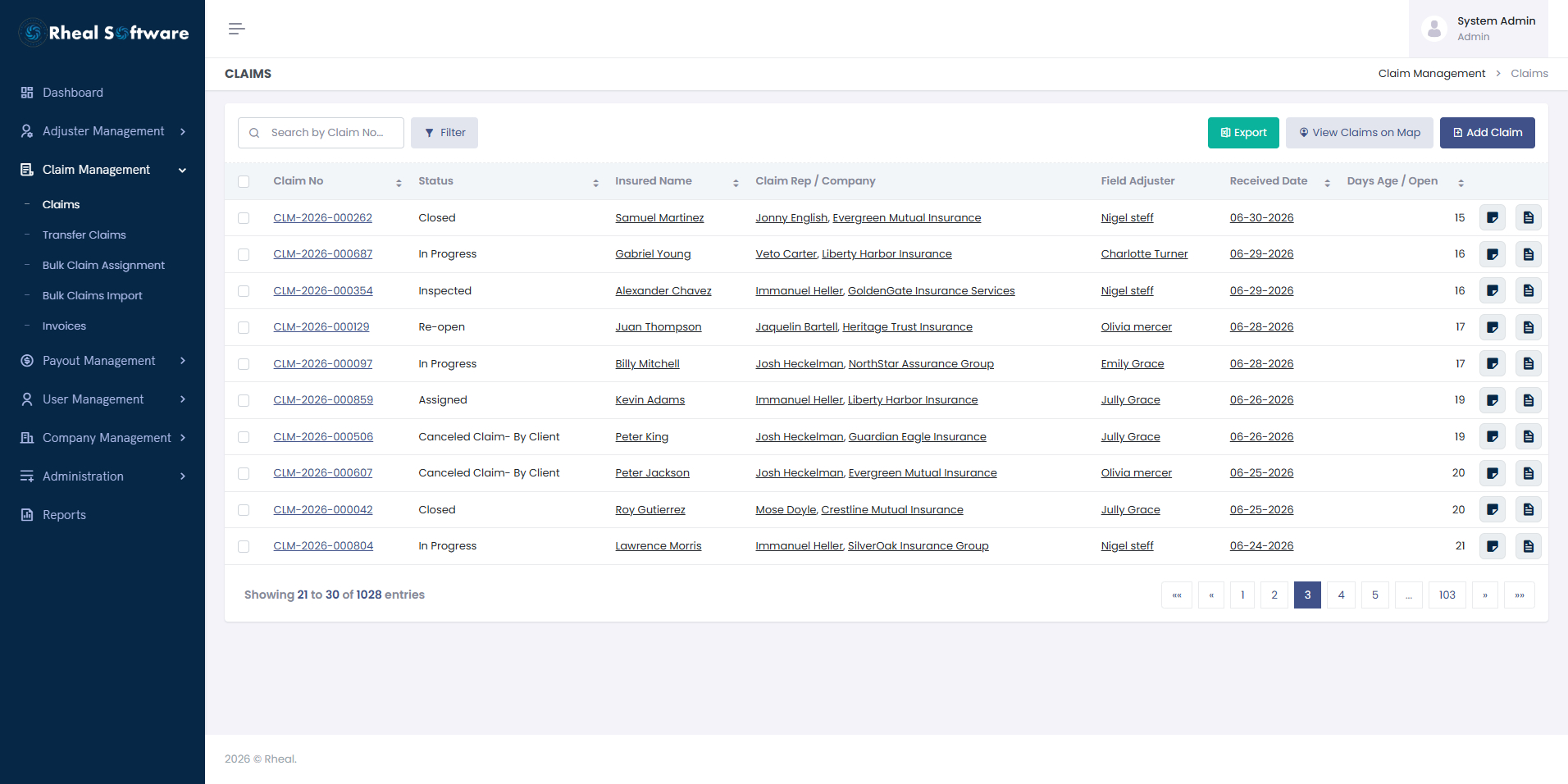Click the System Admin profile avatar
This screenshot has width=1568, height=784.
pos(1434,29)
